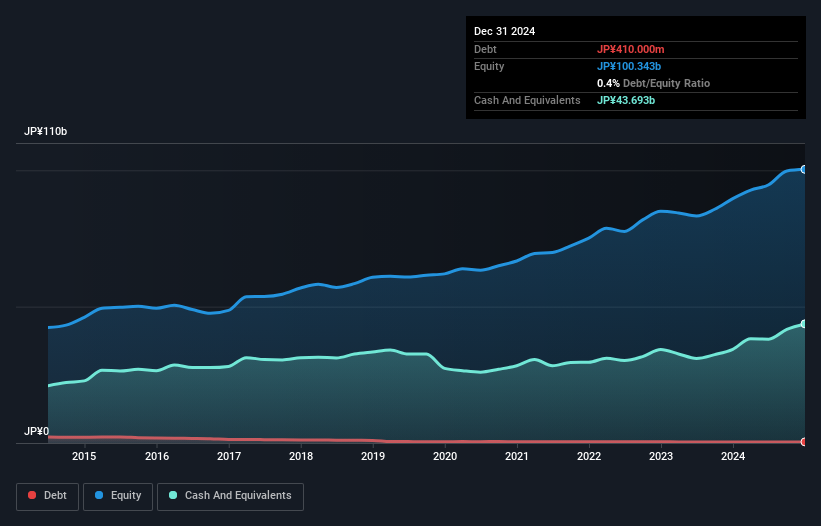Click the tooltip Equity row label
The image size is (821, 526).
(x=489, y=66)
